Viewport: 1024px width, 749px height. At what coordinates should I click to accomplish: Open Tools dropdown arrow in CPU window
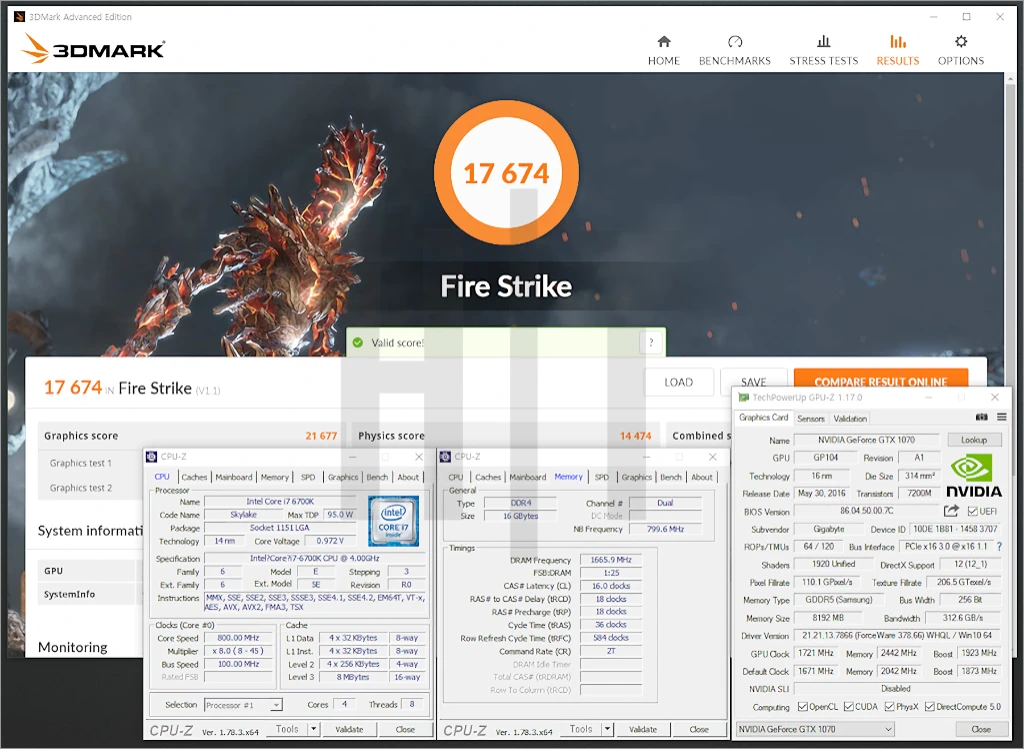point(313,729)
